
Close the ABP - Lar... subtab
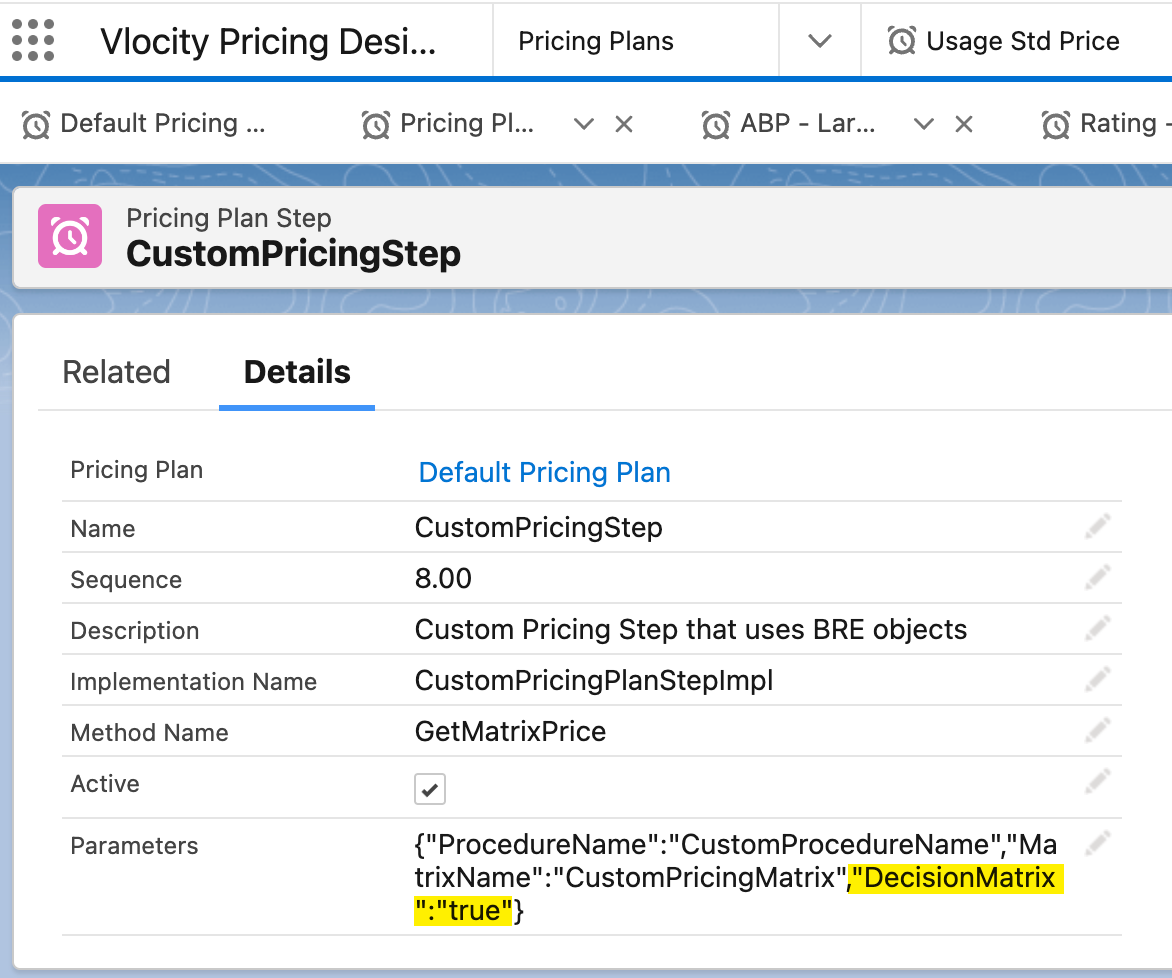pyautogui.click(x=964, y=124)
